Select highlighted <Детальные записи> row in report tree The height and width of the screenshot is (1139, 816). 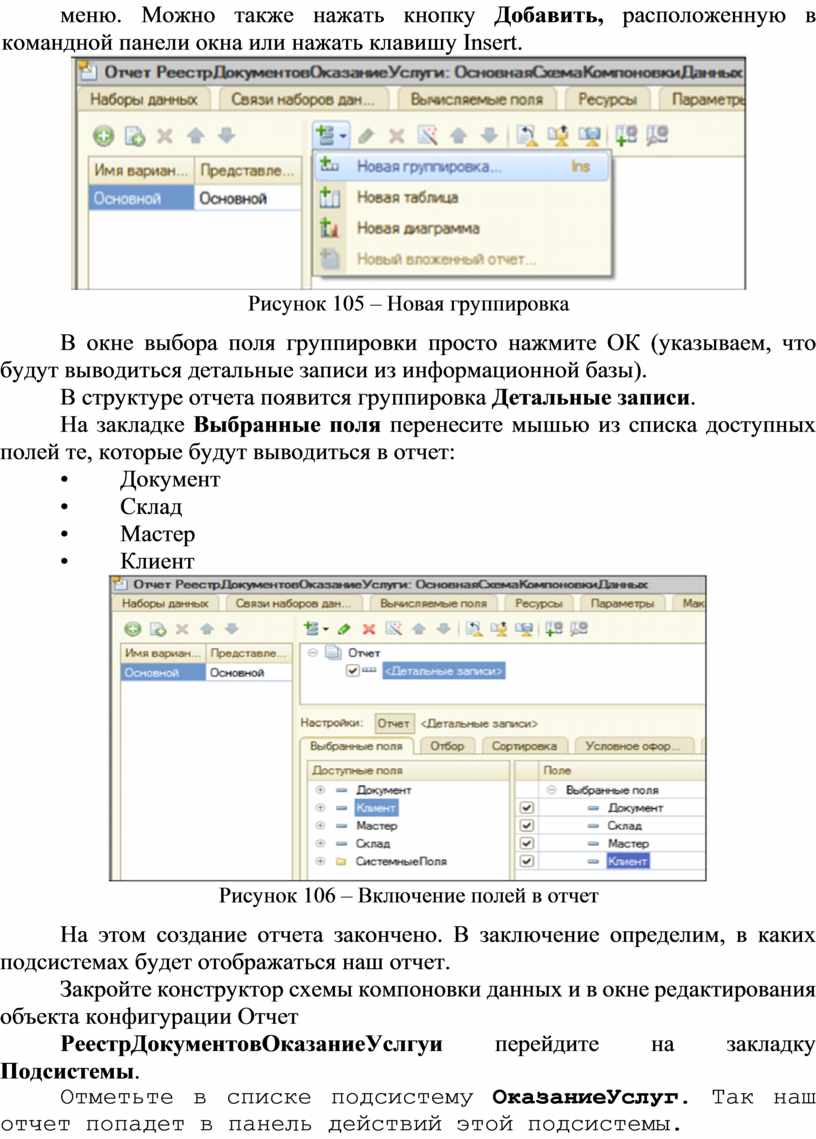click(443, 670)
